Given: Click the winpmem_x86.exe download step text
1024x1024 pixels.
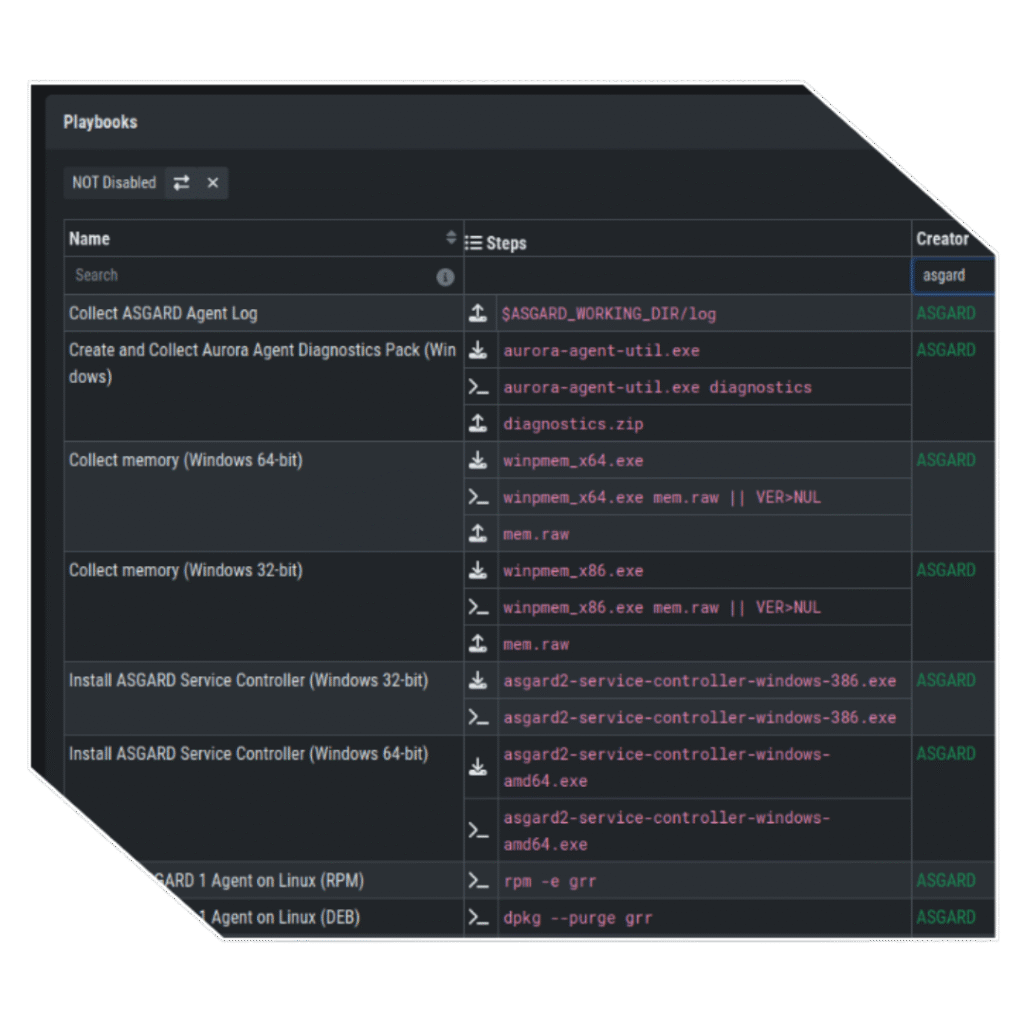Looking at the screenshot, I should pos(573,571).
